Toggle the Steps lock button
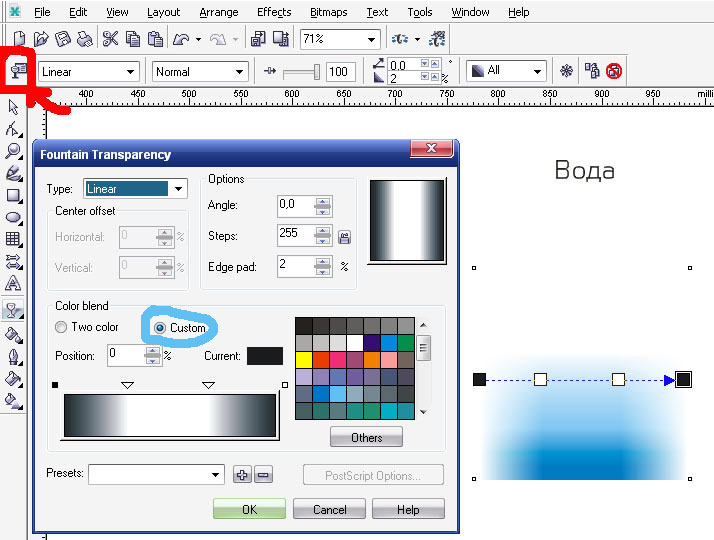Screen dimensions: 714x540 344,237
